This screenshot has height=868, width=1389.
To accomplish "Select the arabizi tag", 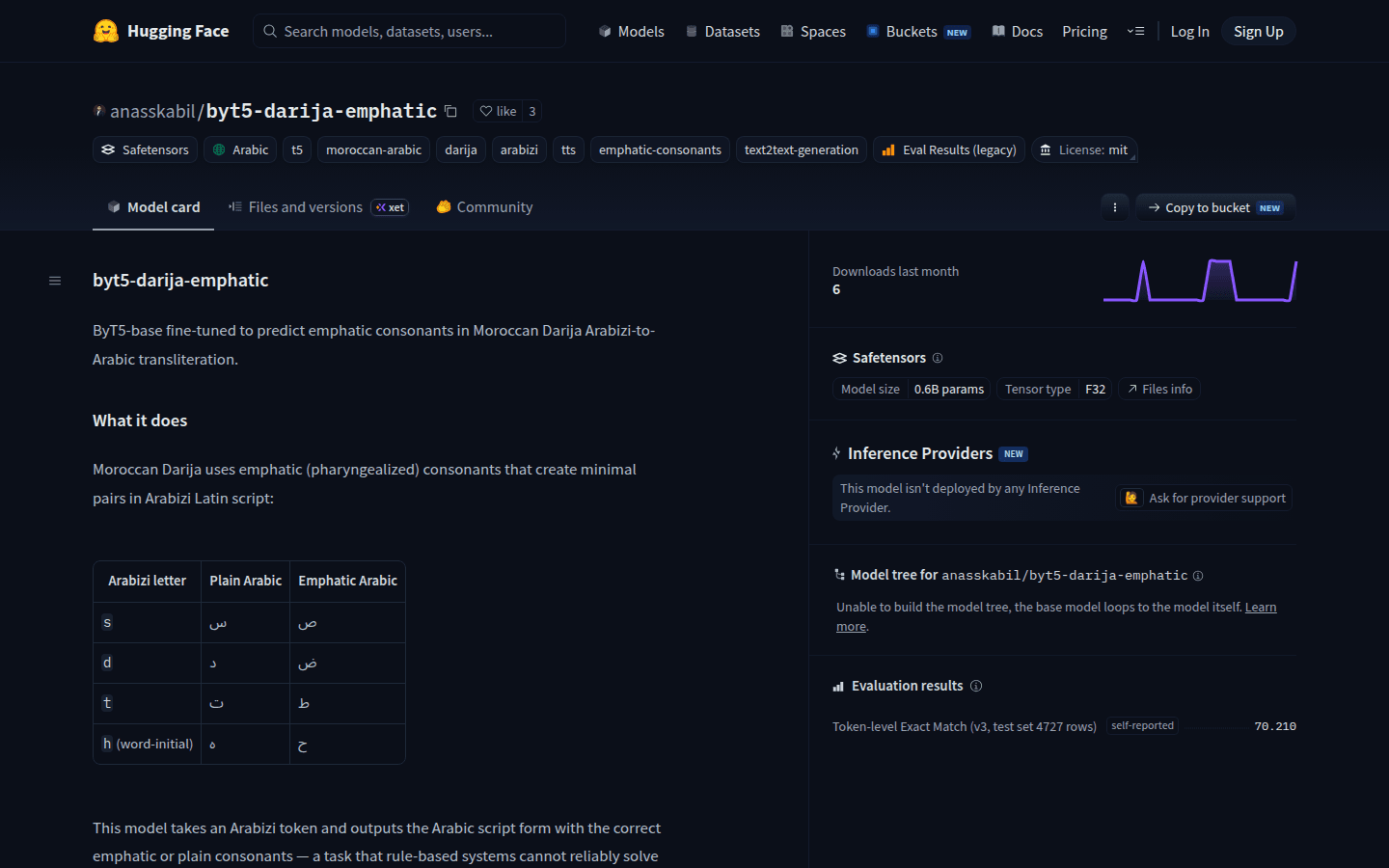I will point(519,149).
